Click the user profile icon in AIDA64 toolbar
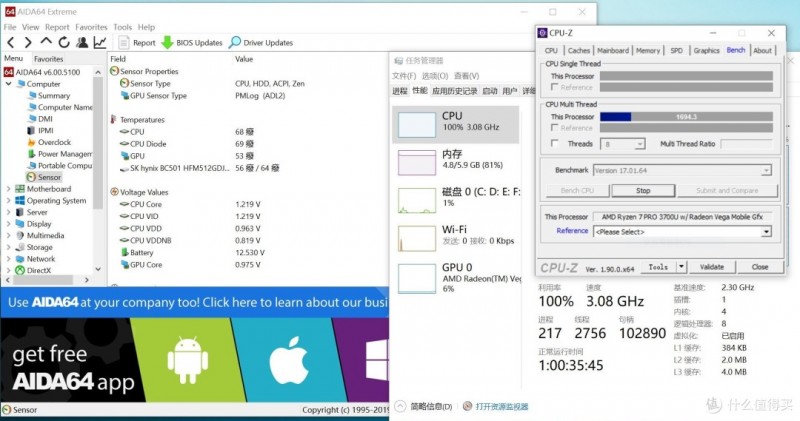 (x=82, y=42)
